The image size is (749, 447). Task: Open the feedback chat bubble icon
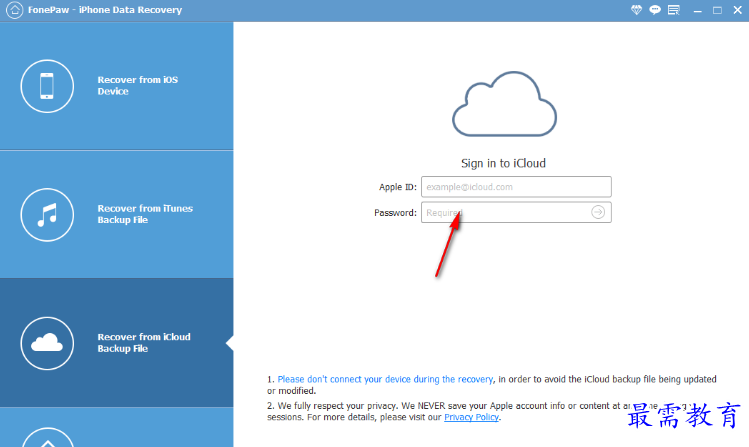[x=655, y=10]
